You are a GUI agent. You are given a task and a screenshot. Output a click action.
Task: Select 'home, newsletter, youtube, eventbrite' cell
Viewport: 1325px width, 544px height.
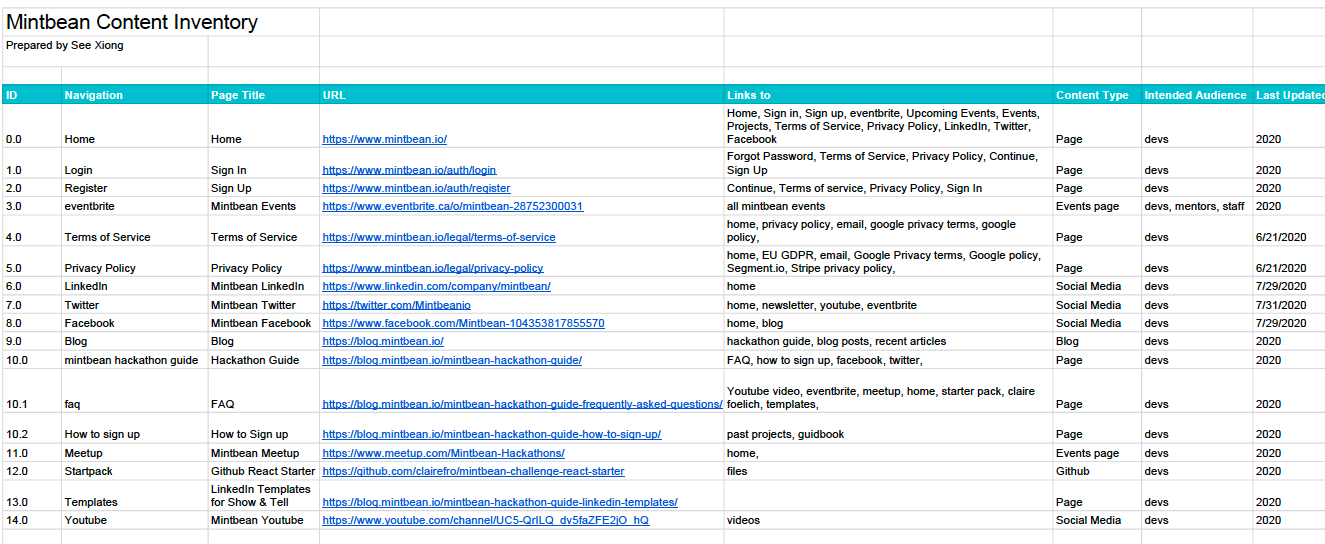click(x=889, y=305)
